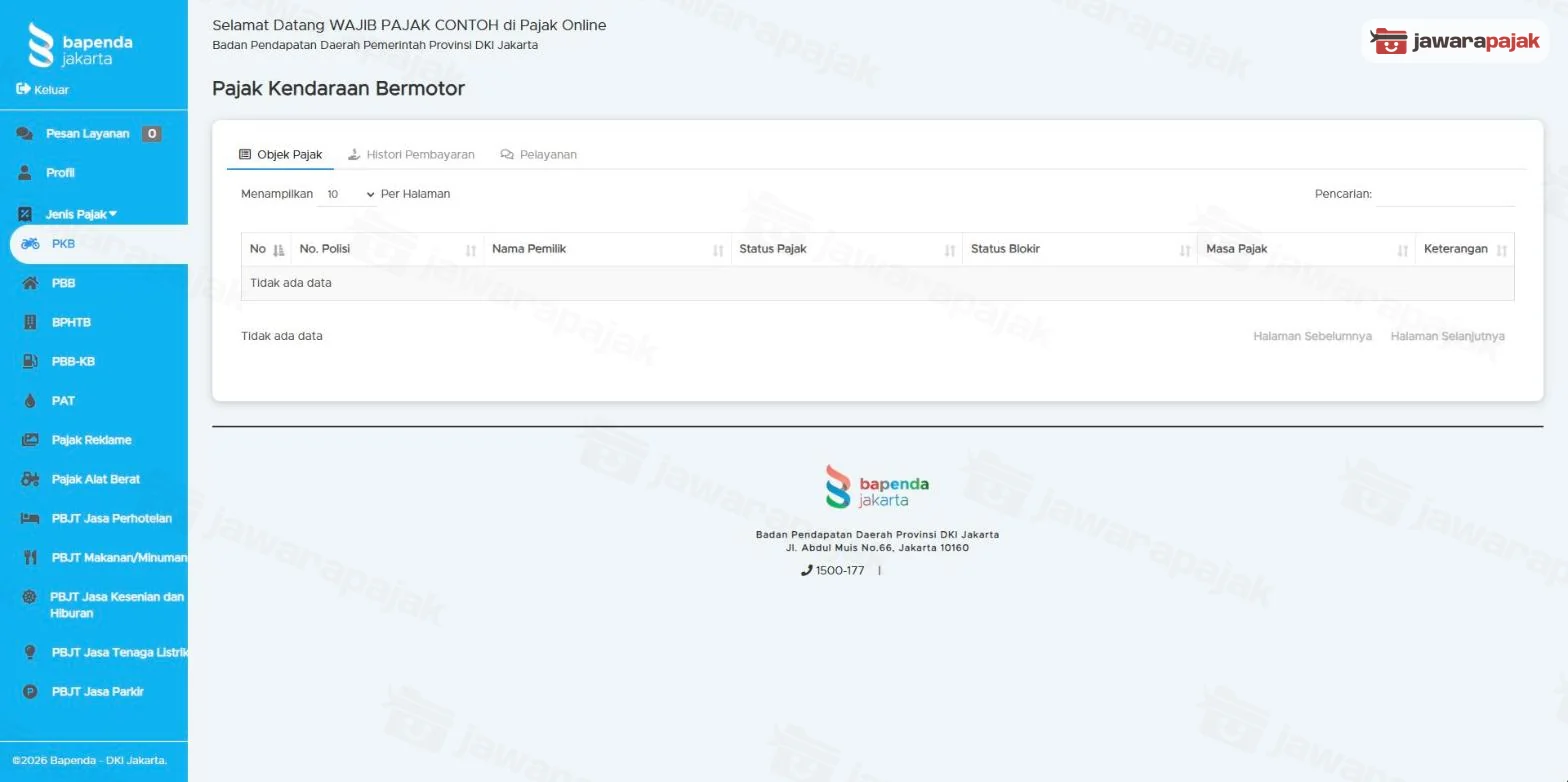Open the Pelayanan tab
This screenshot has height=782, width=1568.
tap(538, 155)
